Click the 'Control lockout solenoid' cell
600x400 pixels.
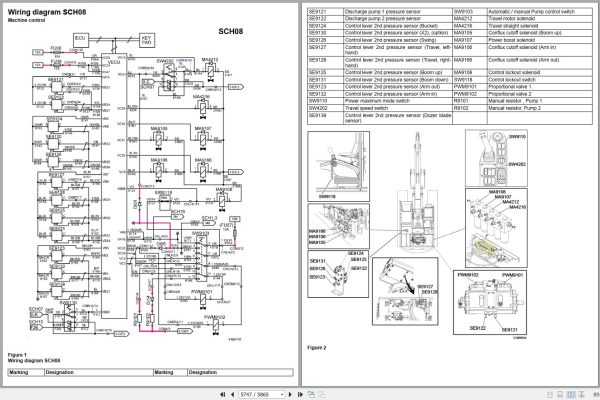tap(540, 72)
